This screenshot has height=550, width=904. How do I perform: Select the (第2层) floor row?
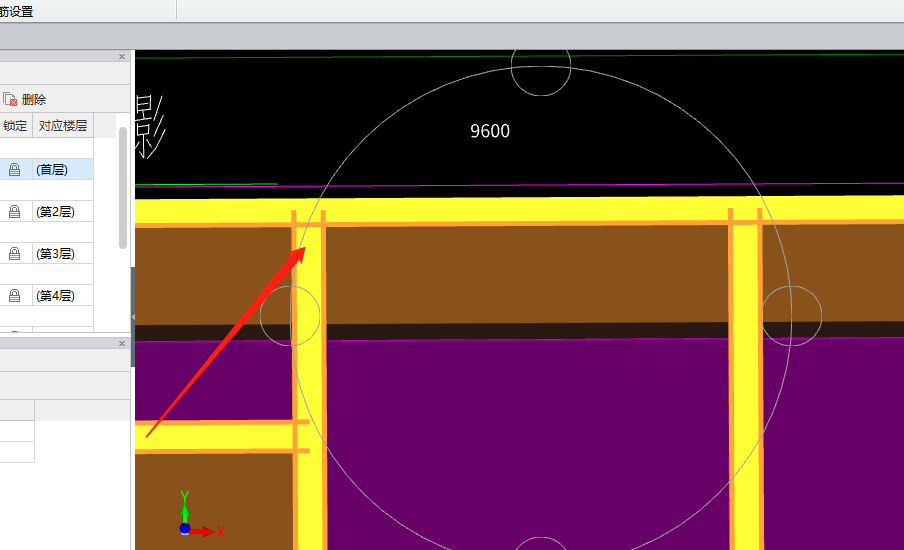click(46, 212)
